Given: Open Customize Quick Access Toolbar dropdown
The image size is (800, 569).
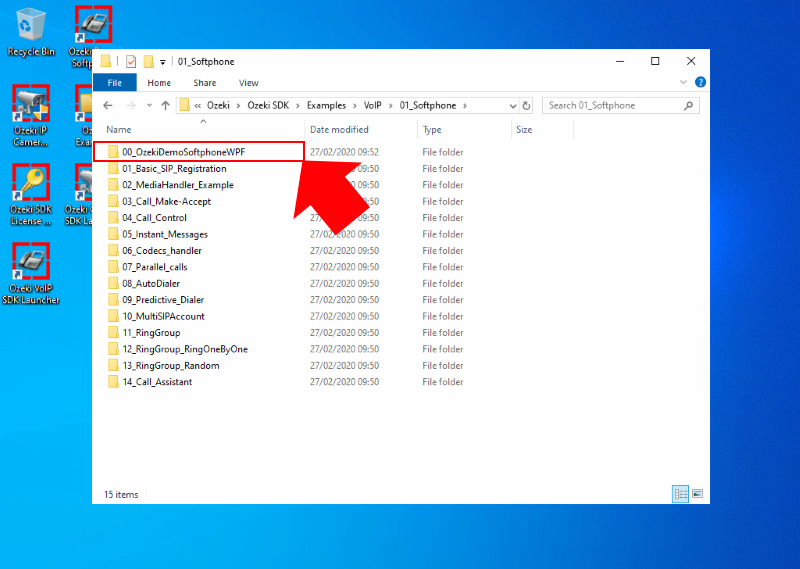Looking at the screenshot, I should click(163, 62).
